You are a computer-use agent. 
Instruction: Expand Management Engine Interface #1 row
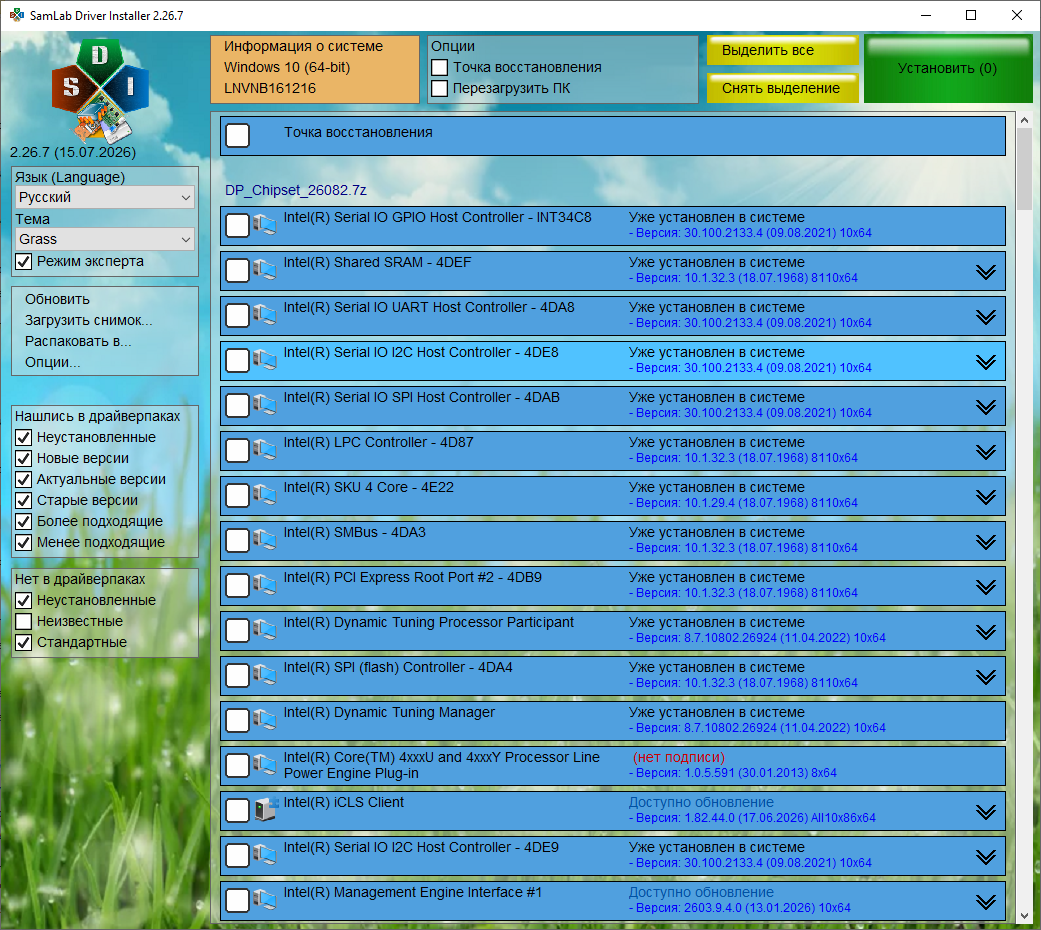pyautogui.click(x=986, y=902)
